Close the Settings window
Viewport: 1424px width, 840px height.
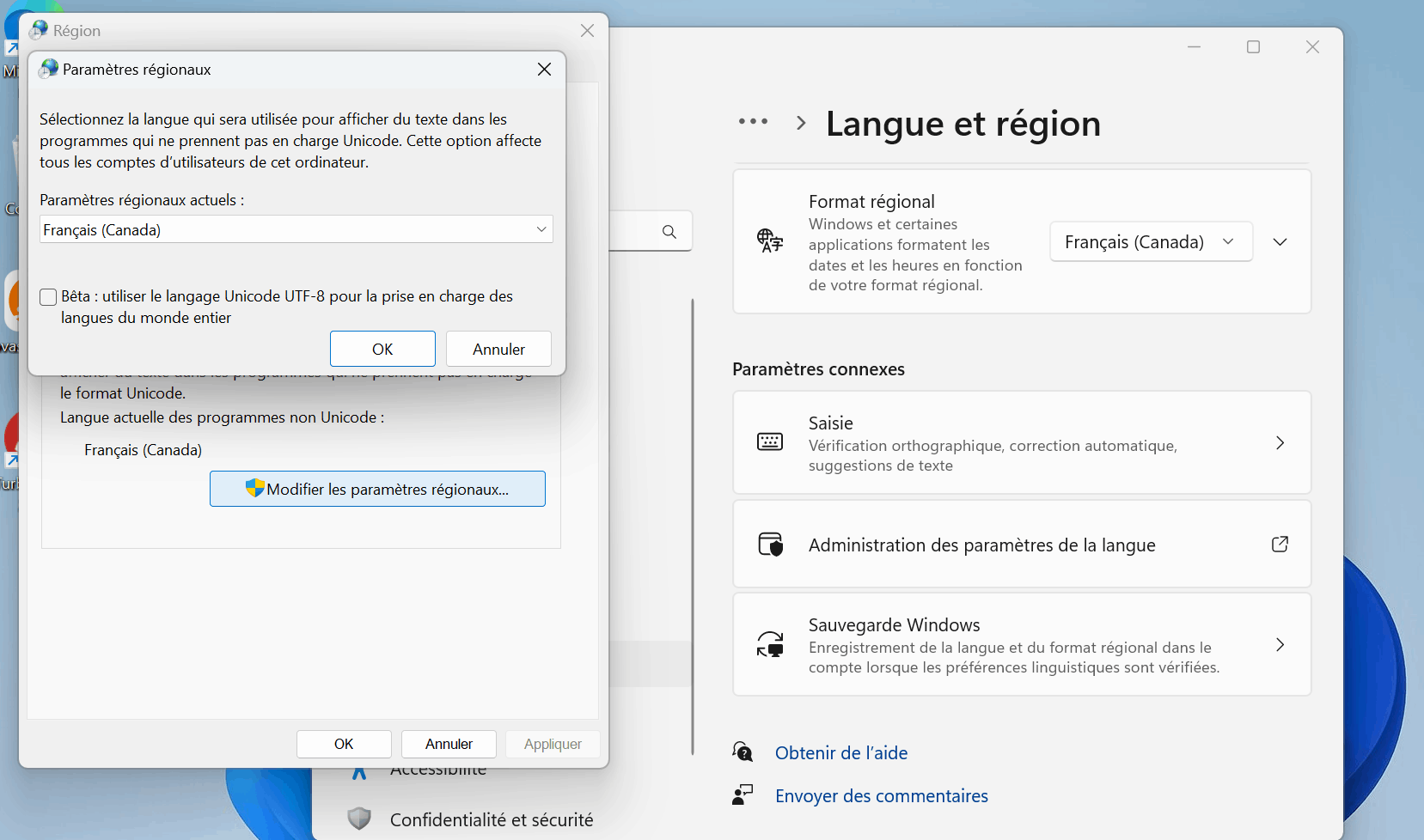tap(1312, 47)
